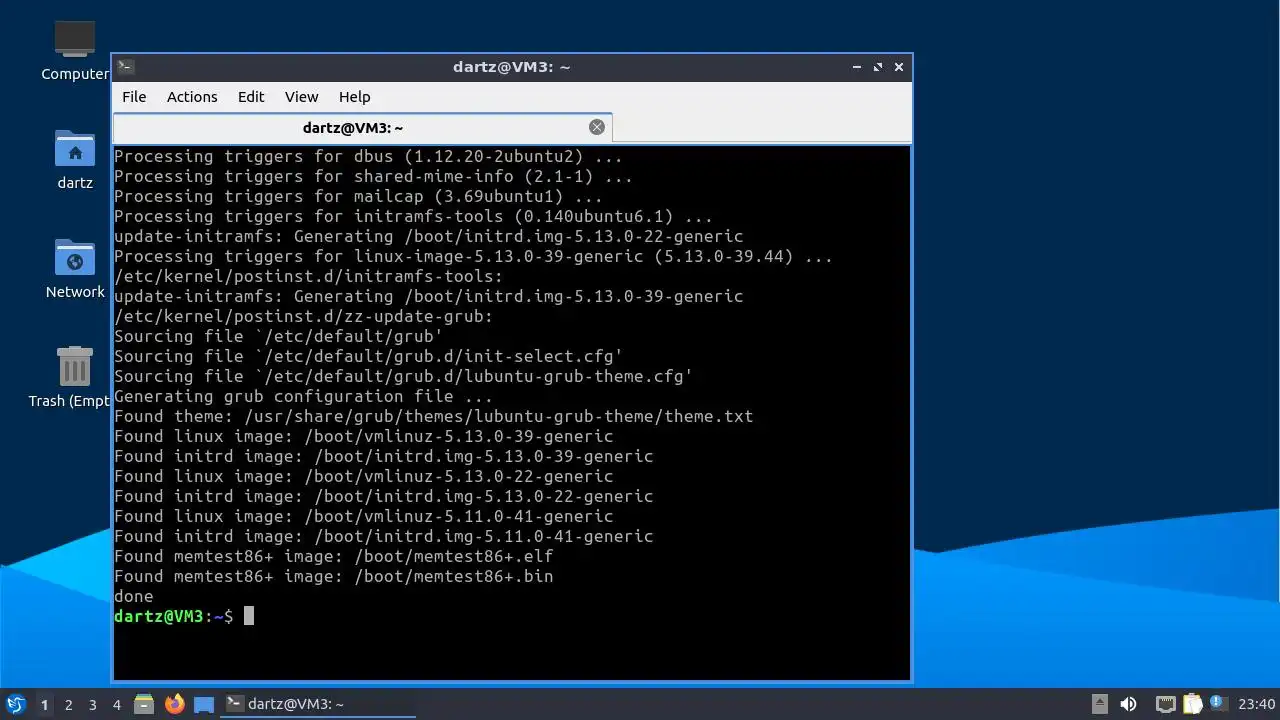
Task: Open the dartz home folder icon
Action: pyautogui.click(x=75, y=160)
